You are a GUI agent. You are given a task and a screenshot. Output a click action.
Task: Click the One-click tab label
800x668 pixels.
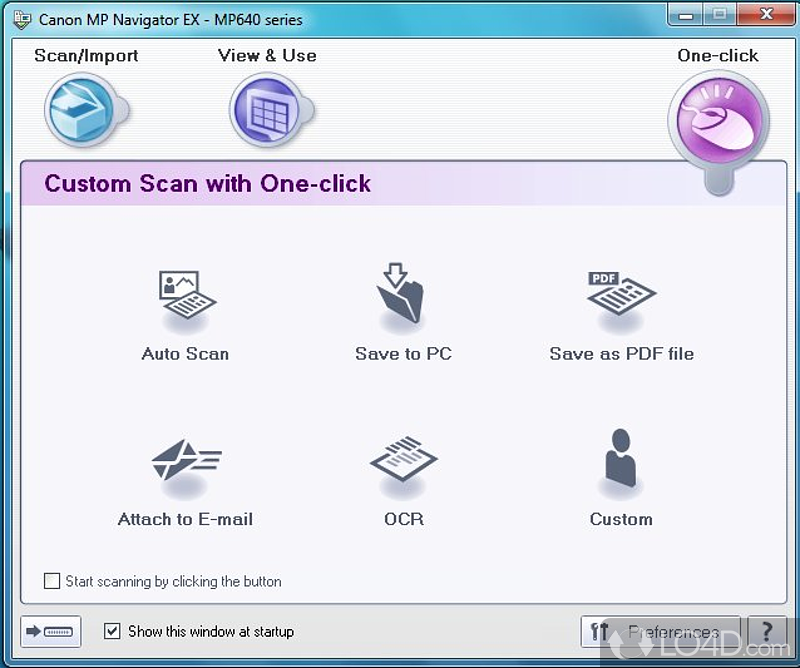718,55
